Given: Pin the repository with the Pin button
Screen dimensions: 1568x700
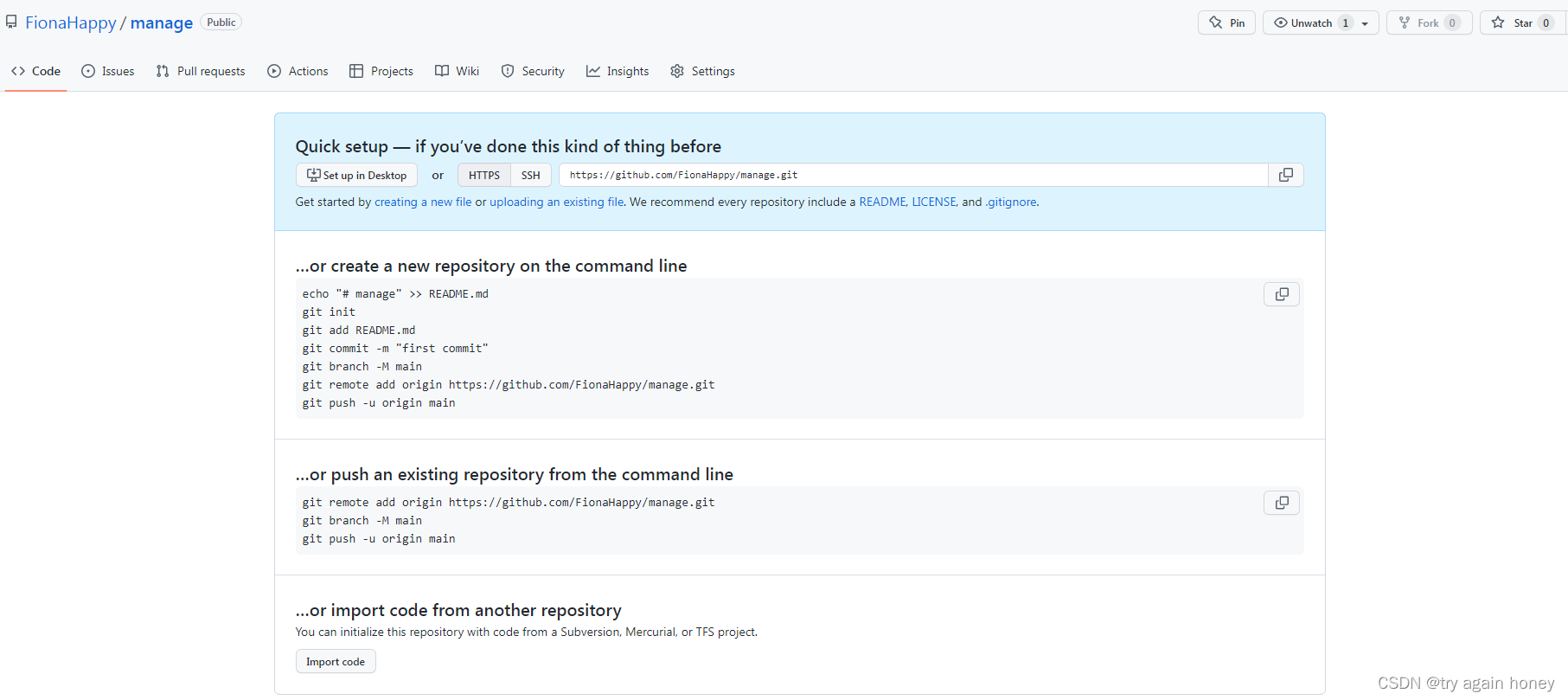Looking at the screenshot, I should (1226, 22).
